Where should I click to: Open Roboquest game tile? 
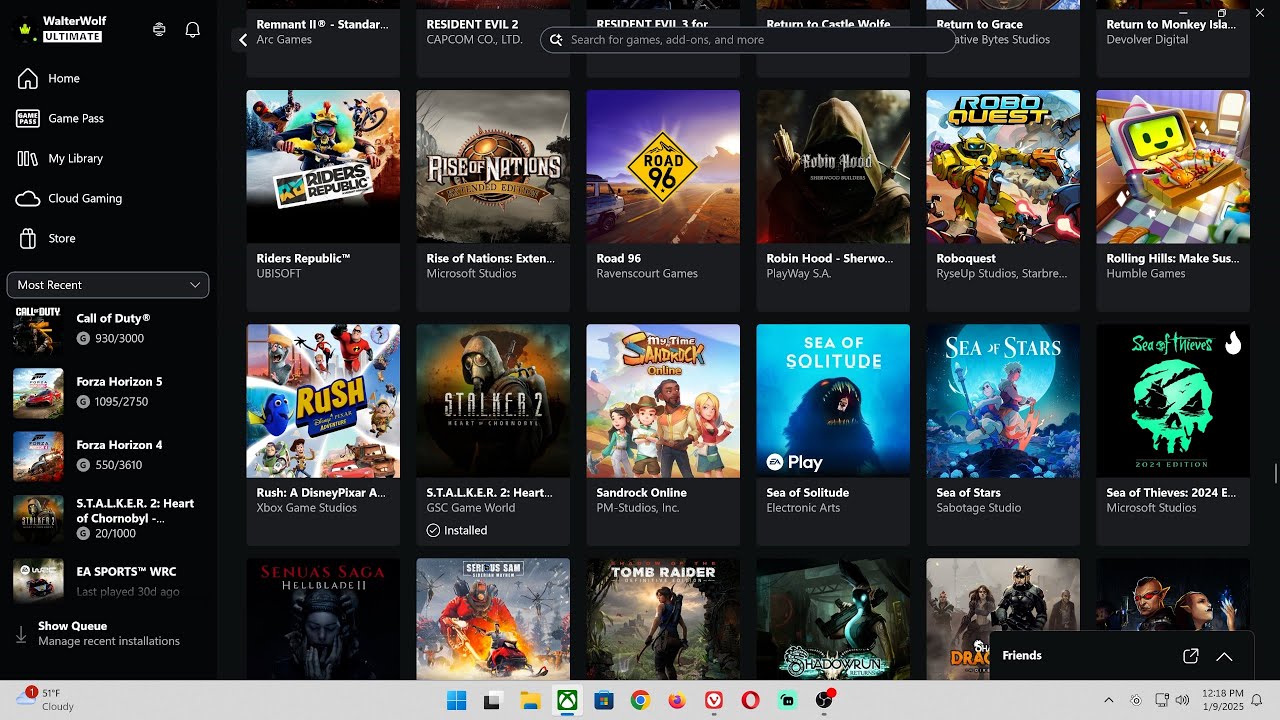pyautogui.click(x=1003, y=200)
